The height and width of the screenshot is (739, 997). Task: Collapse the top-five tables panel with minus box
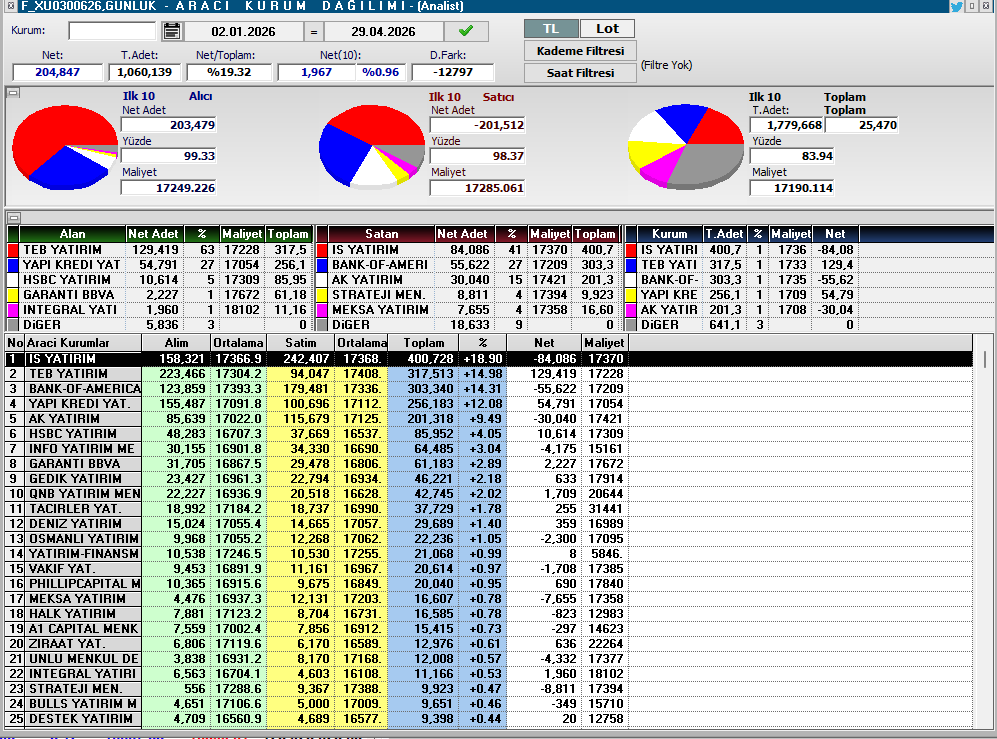14,218
